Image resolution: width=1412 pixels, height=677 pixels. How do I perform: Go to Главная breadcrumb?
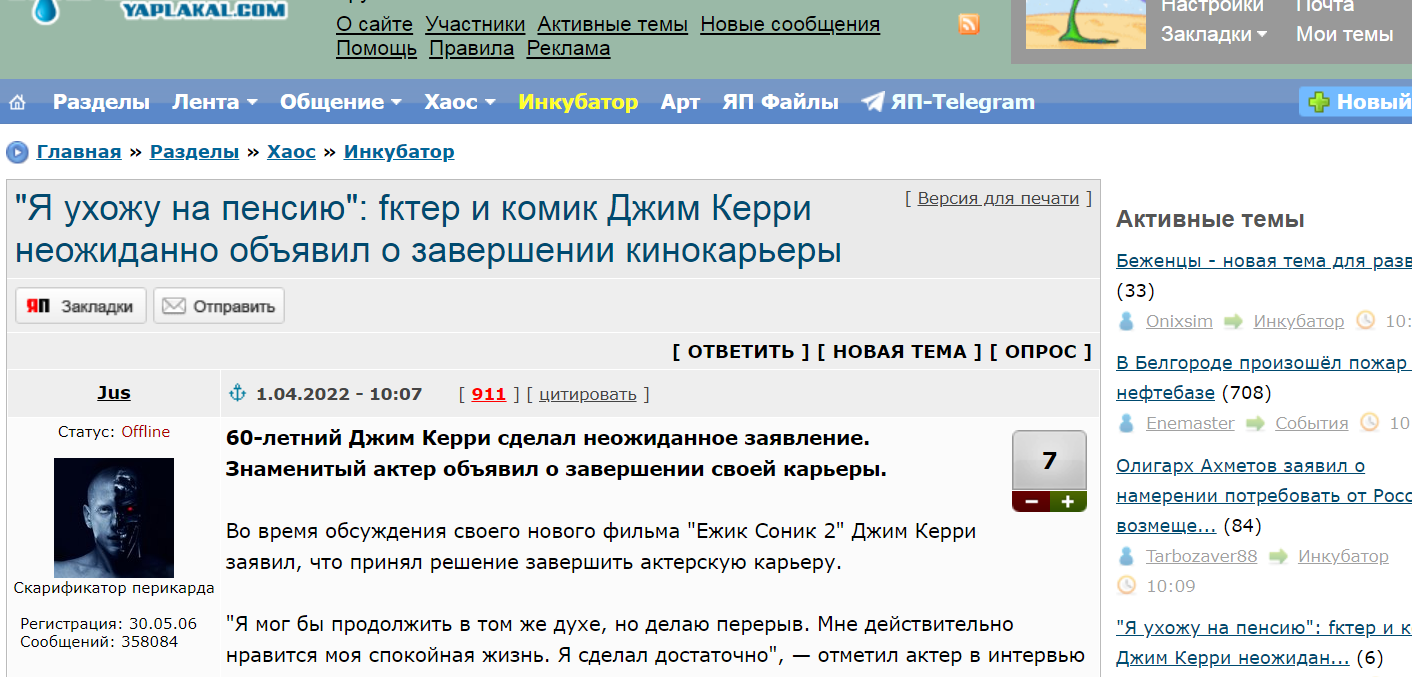coord(79,152)
